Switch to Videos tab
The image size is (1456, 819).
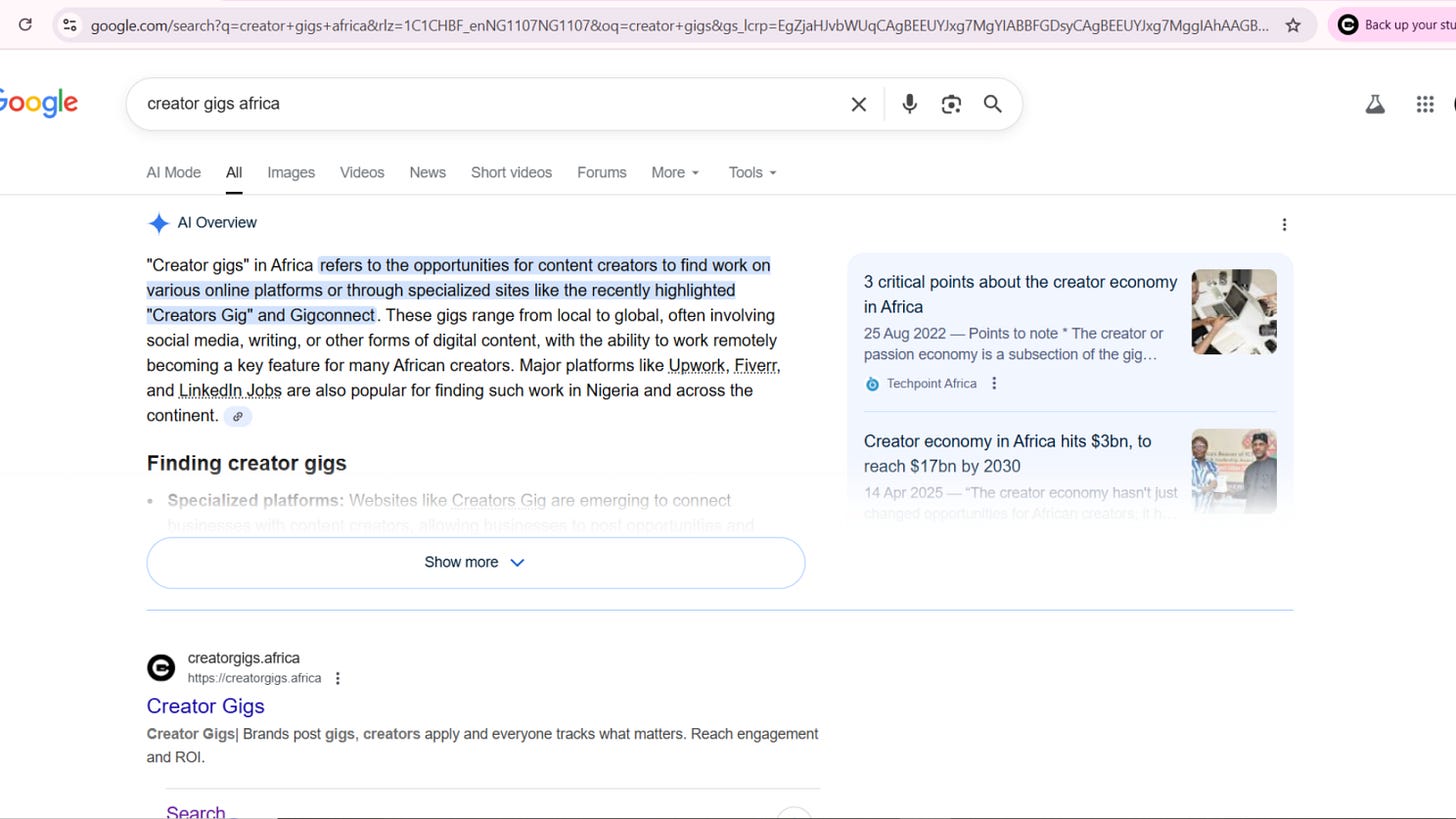pos(362,172)
